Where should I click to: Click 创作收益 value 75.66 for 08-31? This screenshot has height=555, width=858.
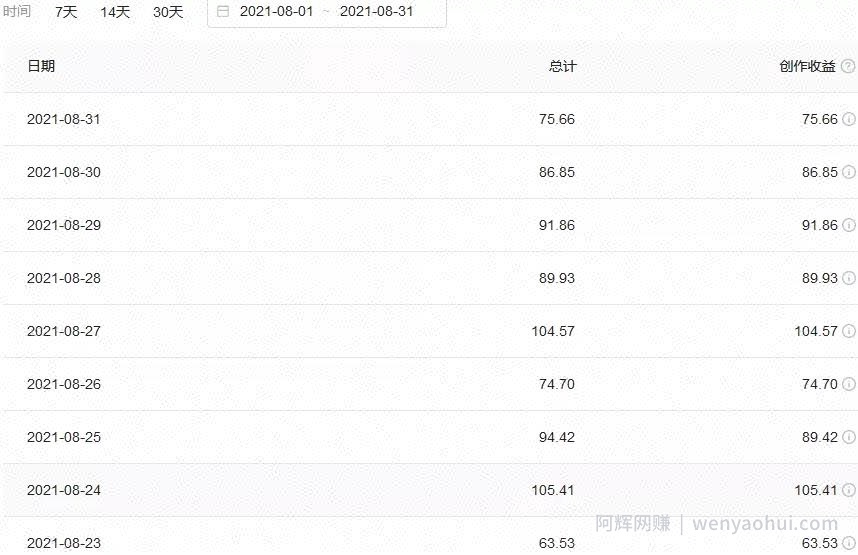(x=820, y=119)
